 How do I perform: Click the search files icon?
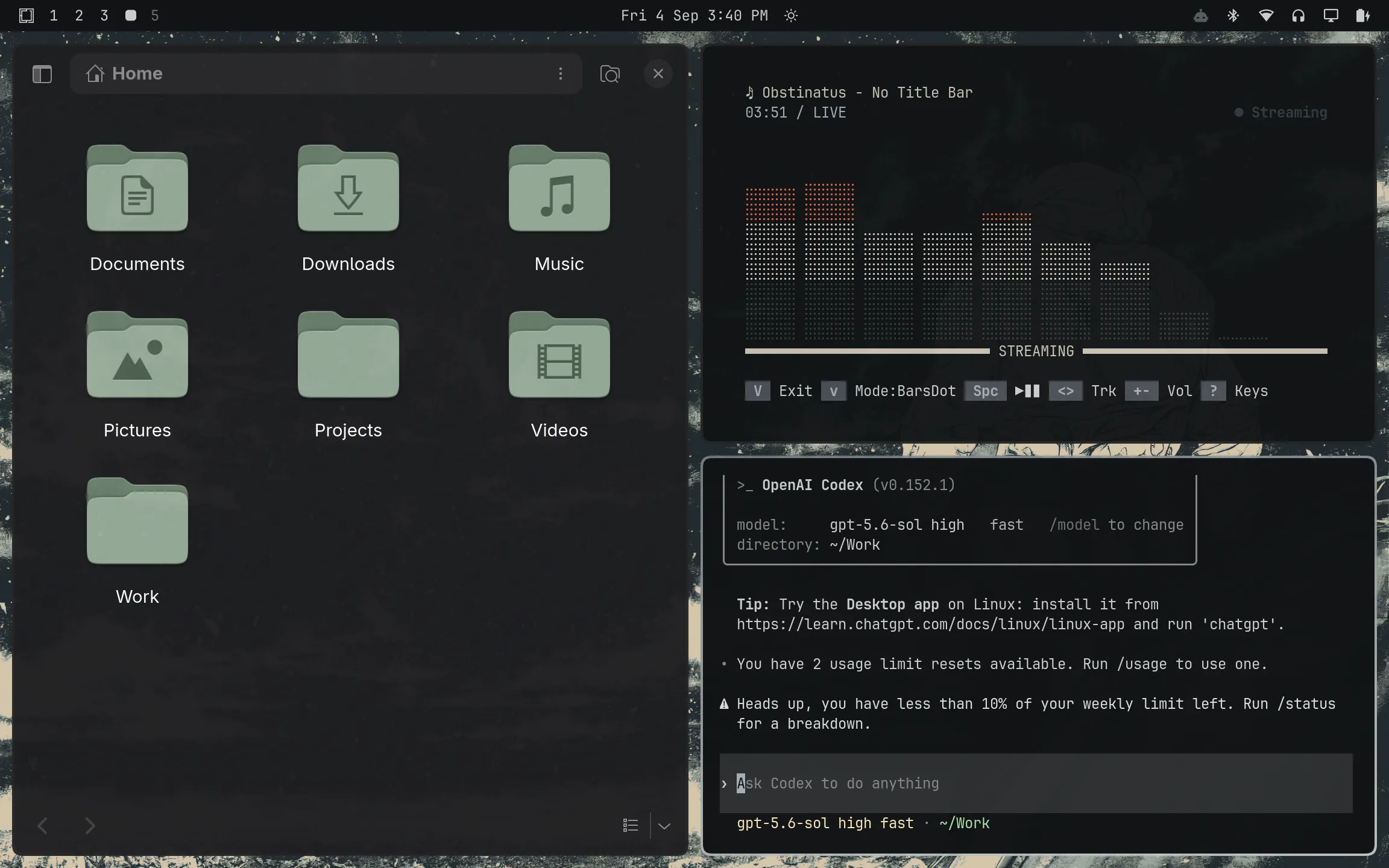coord(610,74)
